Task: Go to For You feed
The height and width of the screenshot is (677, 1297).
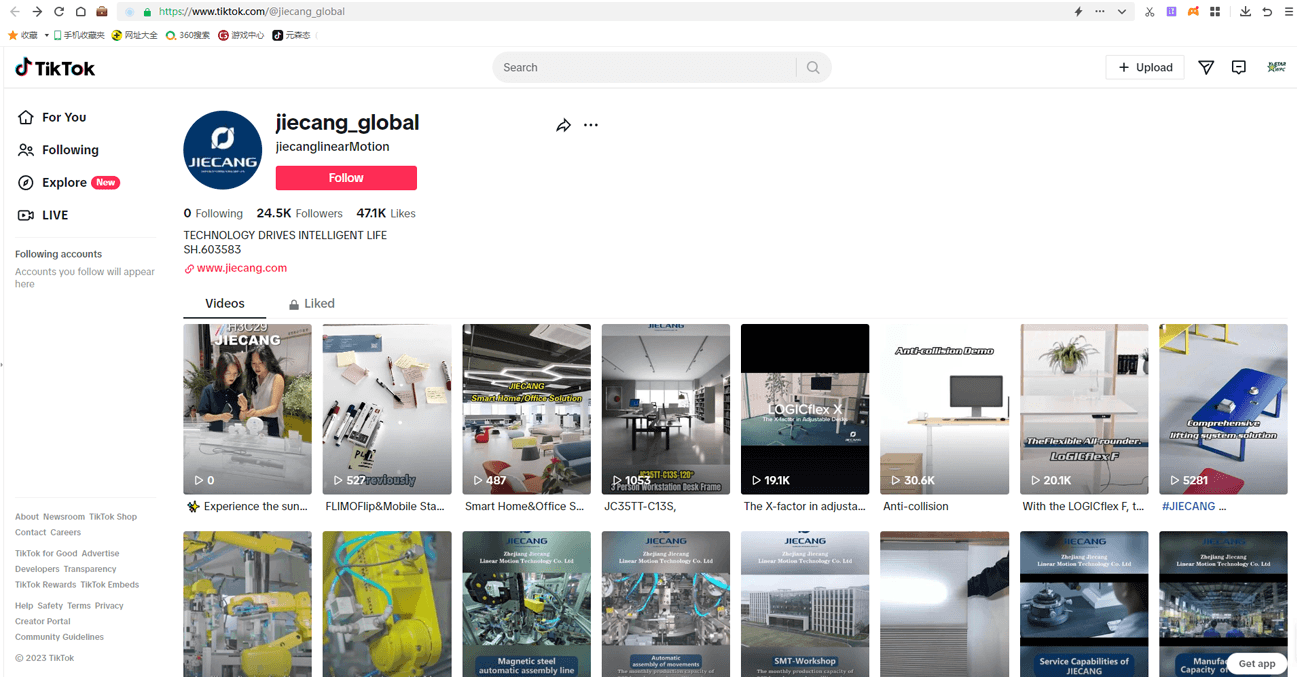Action: pyautogui.click(x=64, y=117)
